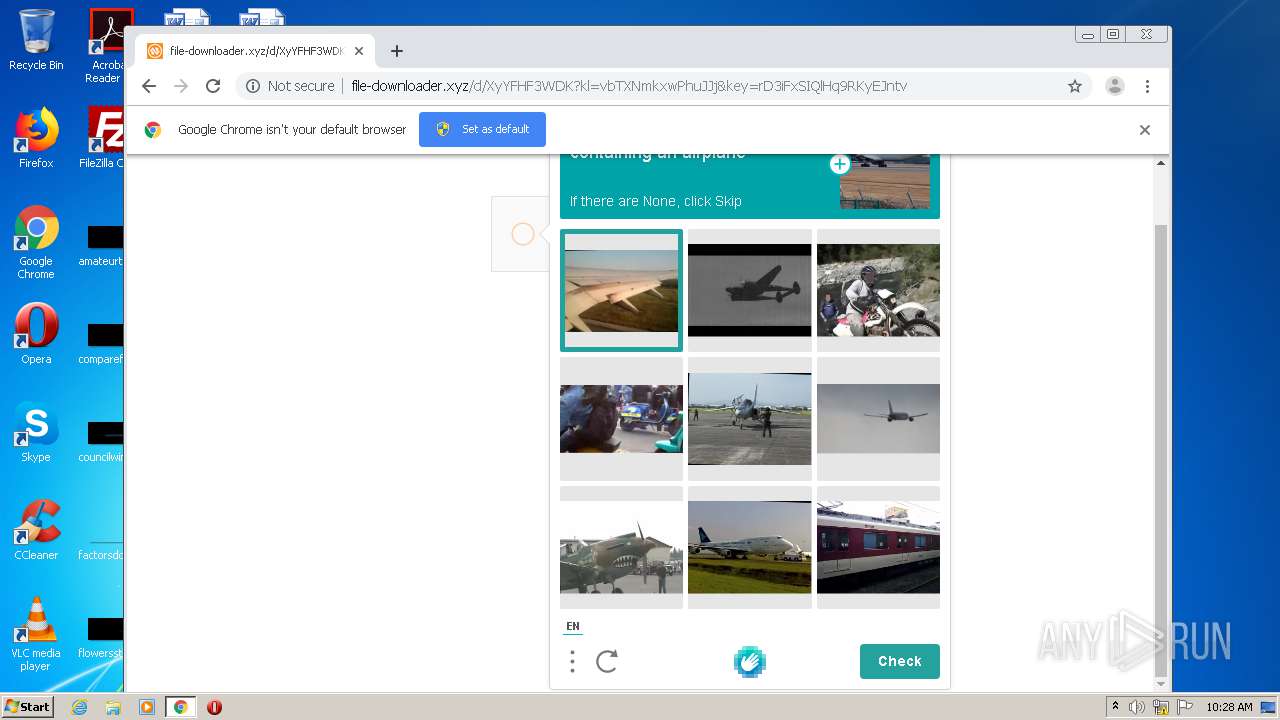Click the captcha checkbox circle

(x=522, y=234)
